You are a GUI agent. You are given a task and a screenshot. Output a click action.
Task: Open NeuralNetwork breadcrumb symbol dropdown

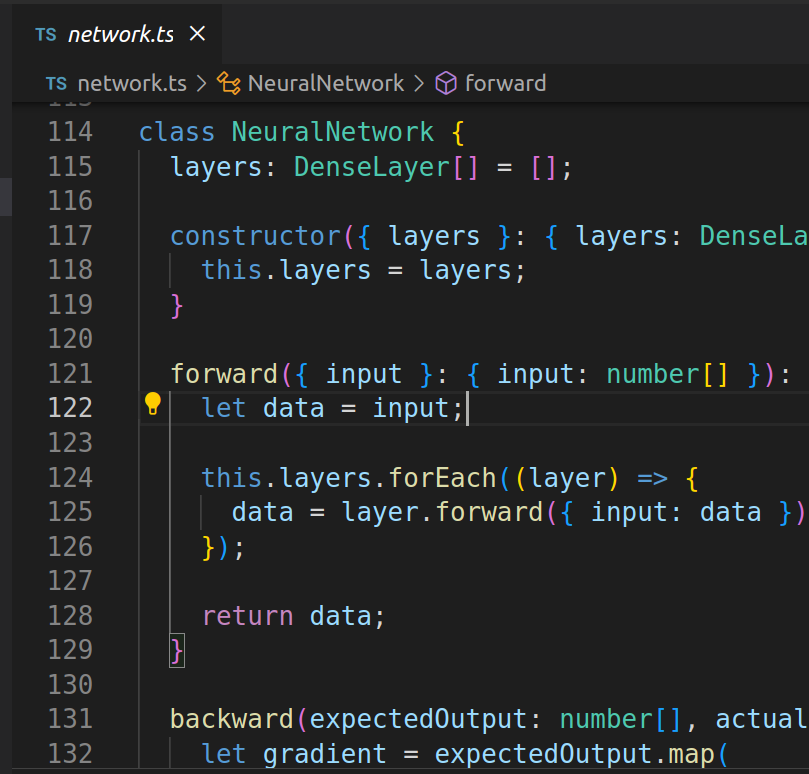point(326,83)
